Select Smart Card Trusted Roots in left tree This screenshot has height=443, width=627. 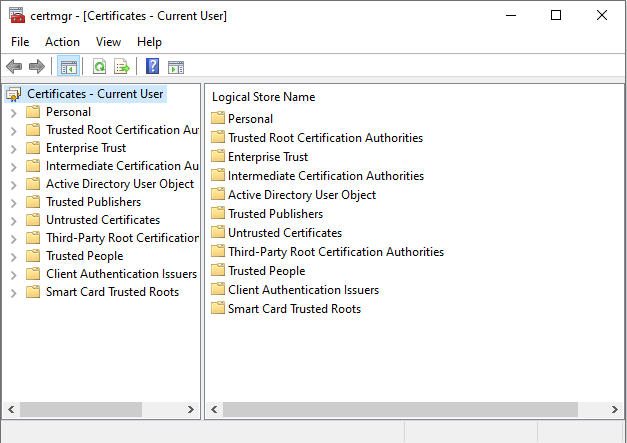(x=112, y=292)
